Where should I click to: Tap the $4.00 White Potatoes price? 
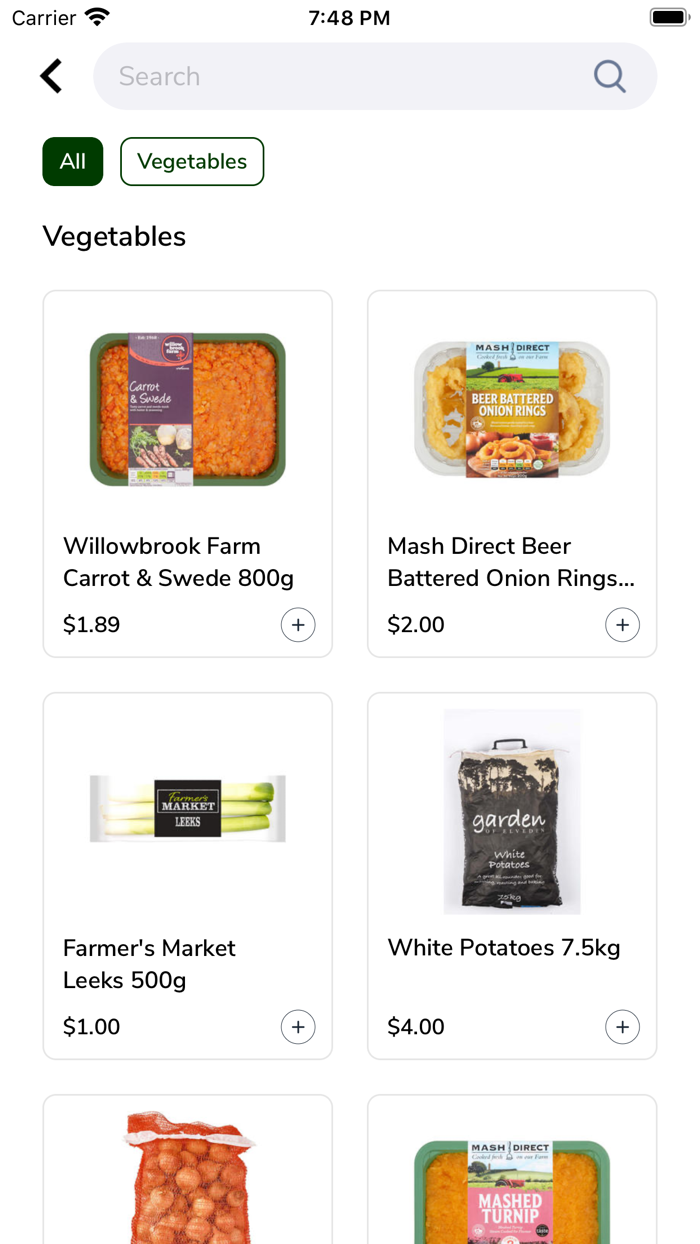(x=416, y=1027)
